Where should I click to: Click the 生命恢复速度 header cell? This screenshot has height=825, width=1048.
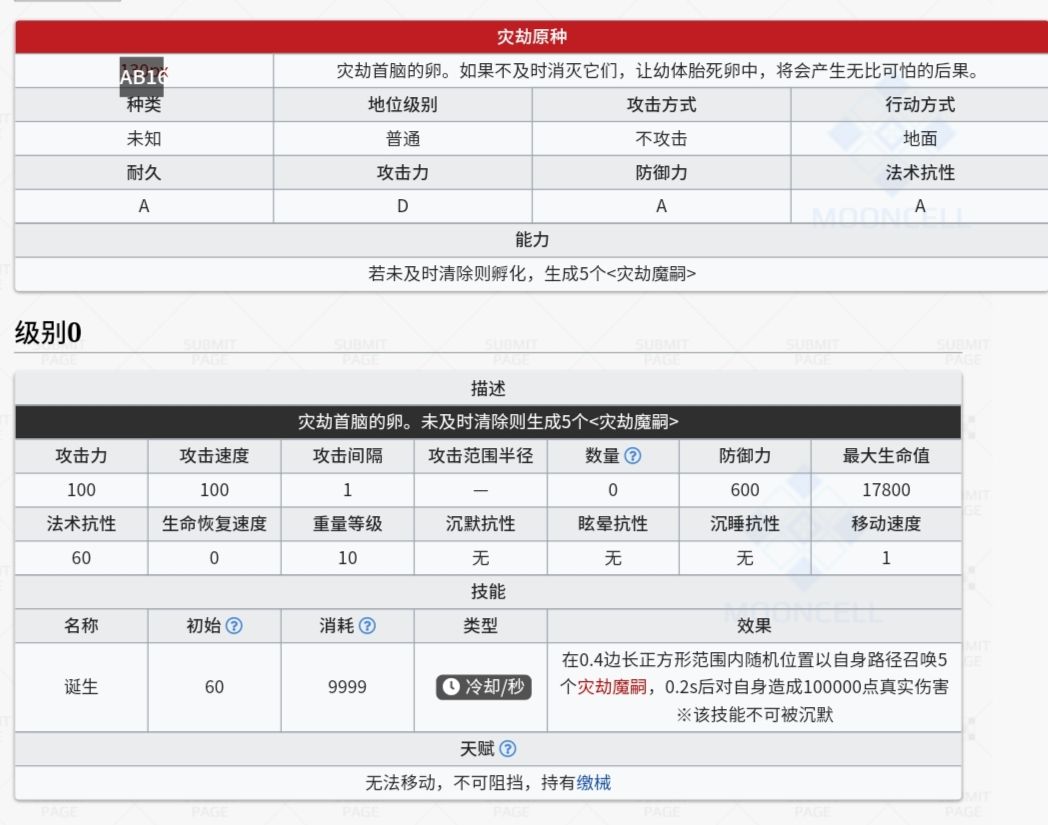click(214, 523)
